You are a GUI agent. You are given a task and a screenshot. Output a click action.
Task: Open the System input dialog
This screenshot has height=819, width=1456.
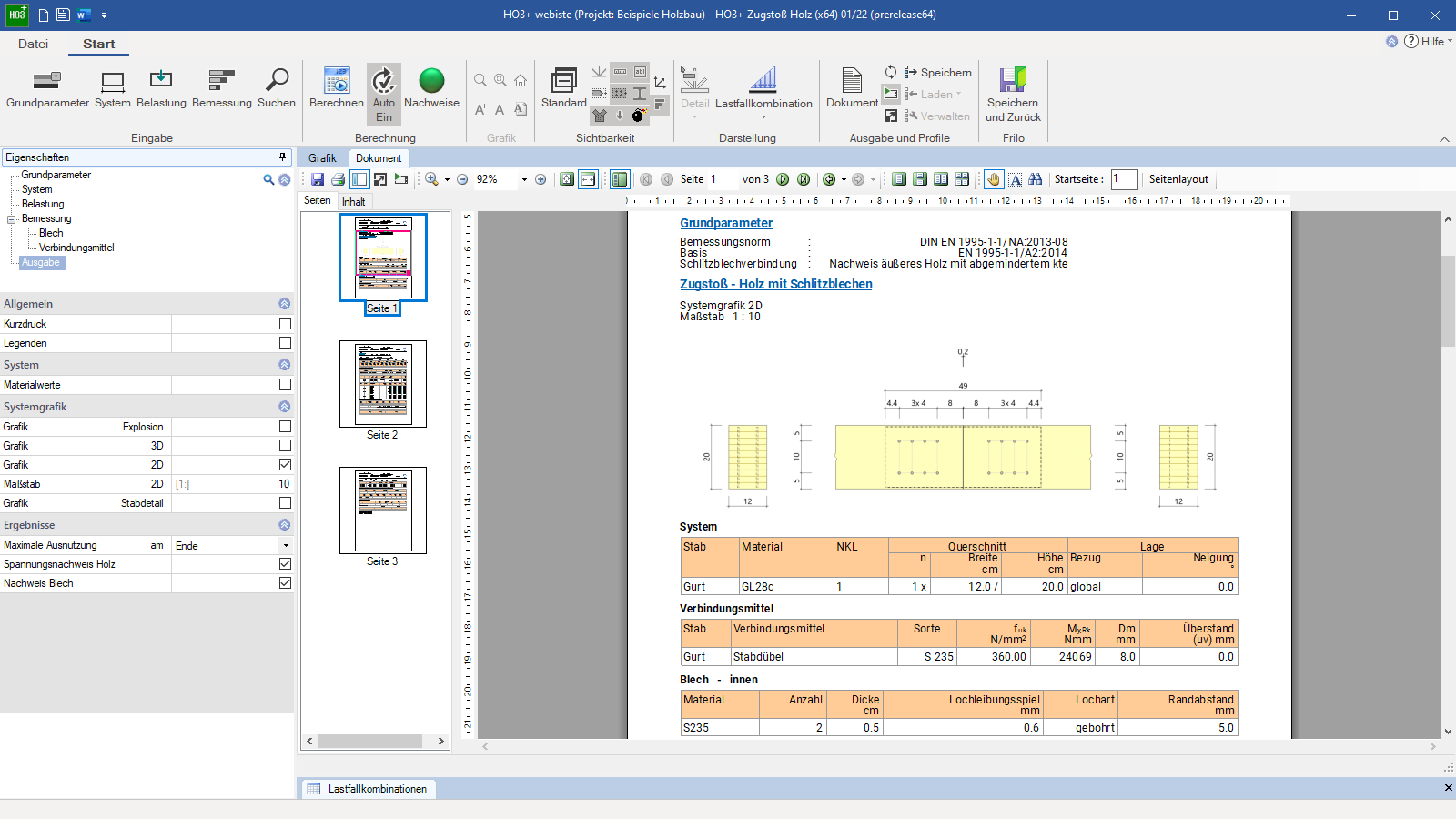coord(113,89)
